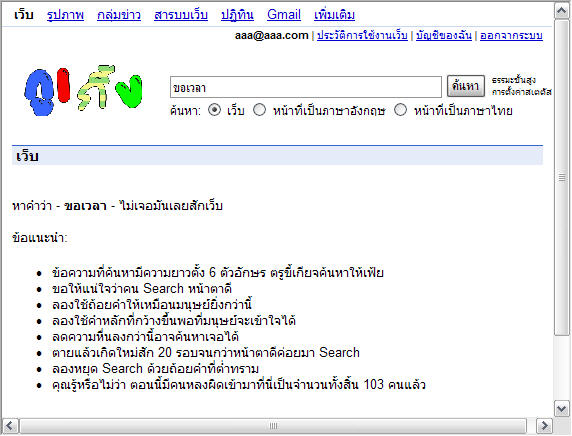Click the horizontal scrollbar left arrow
This screenshot has height=436, width=572.
[x=10, y=425]
